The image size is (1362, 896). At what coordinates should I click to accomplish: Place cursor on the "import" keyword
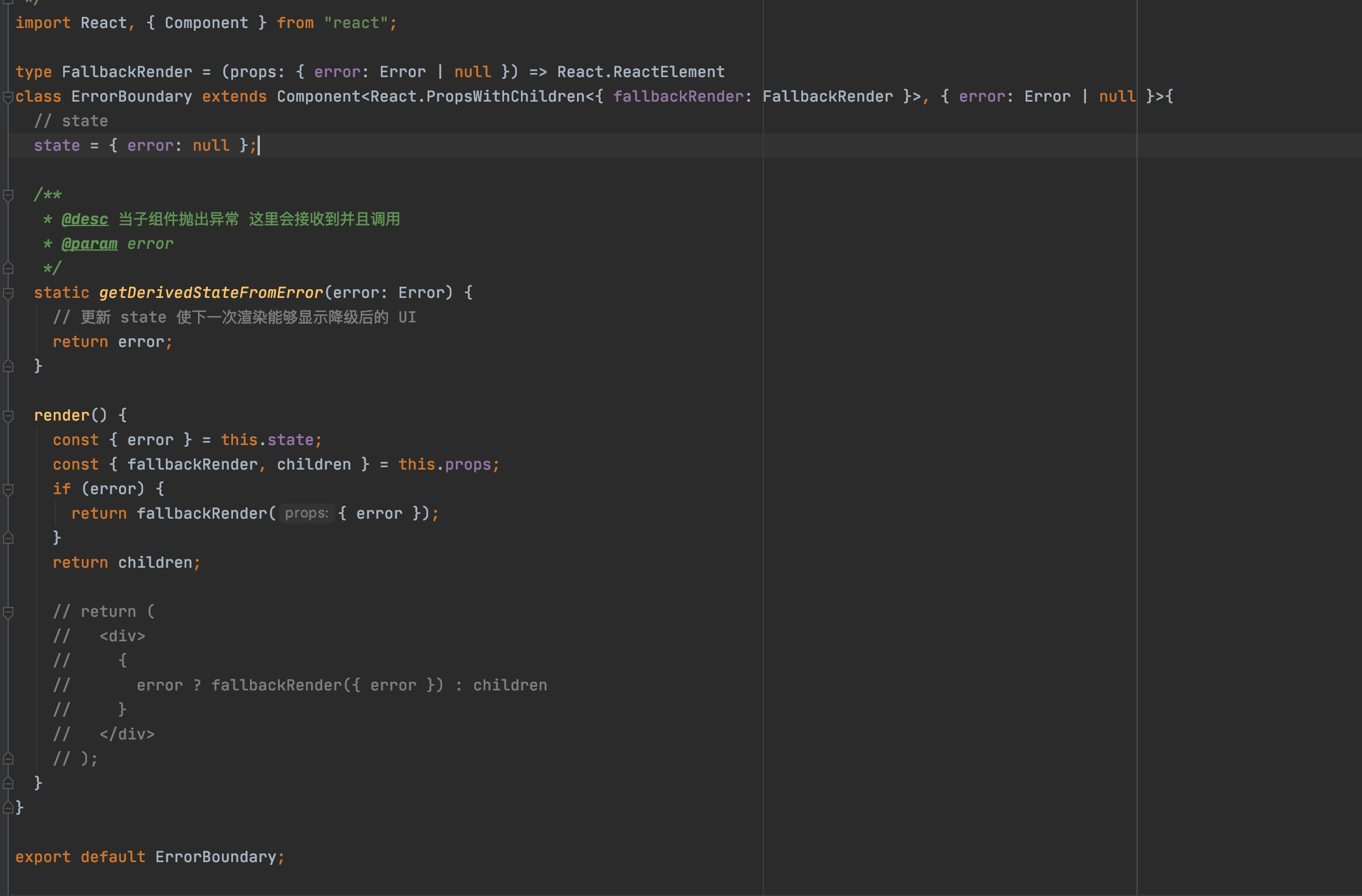pyautogui.click(x=43, y=23)
